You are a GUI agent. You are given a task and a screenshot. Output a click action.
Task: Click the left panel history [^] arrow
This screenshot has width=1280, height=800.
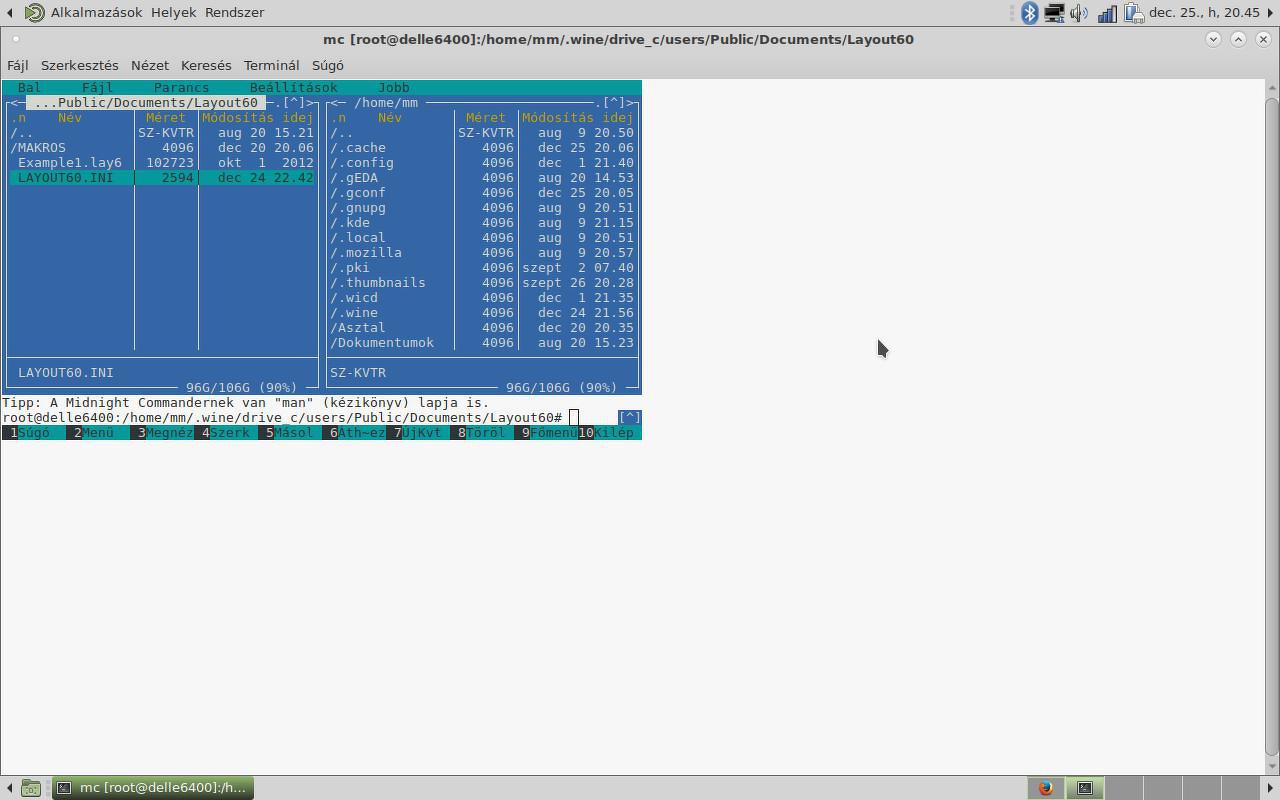click(x=294, y=102)
